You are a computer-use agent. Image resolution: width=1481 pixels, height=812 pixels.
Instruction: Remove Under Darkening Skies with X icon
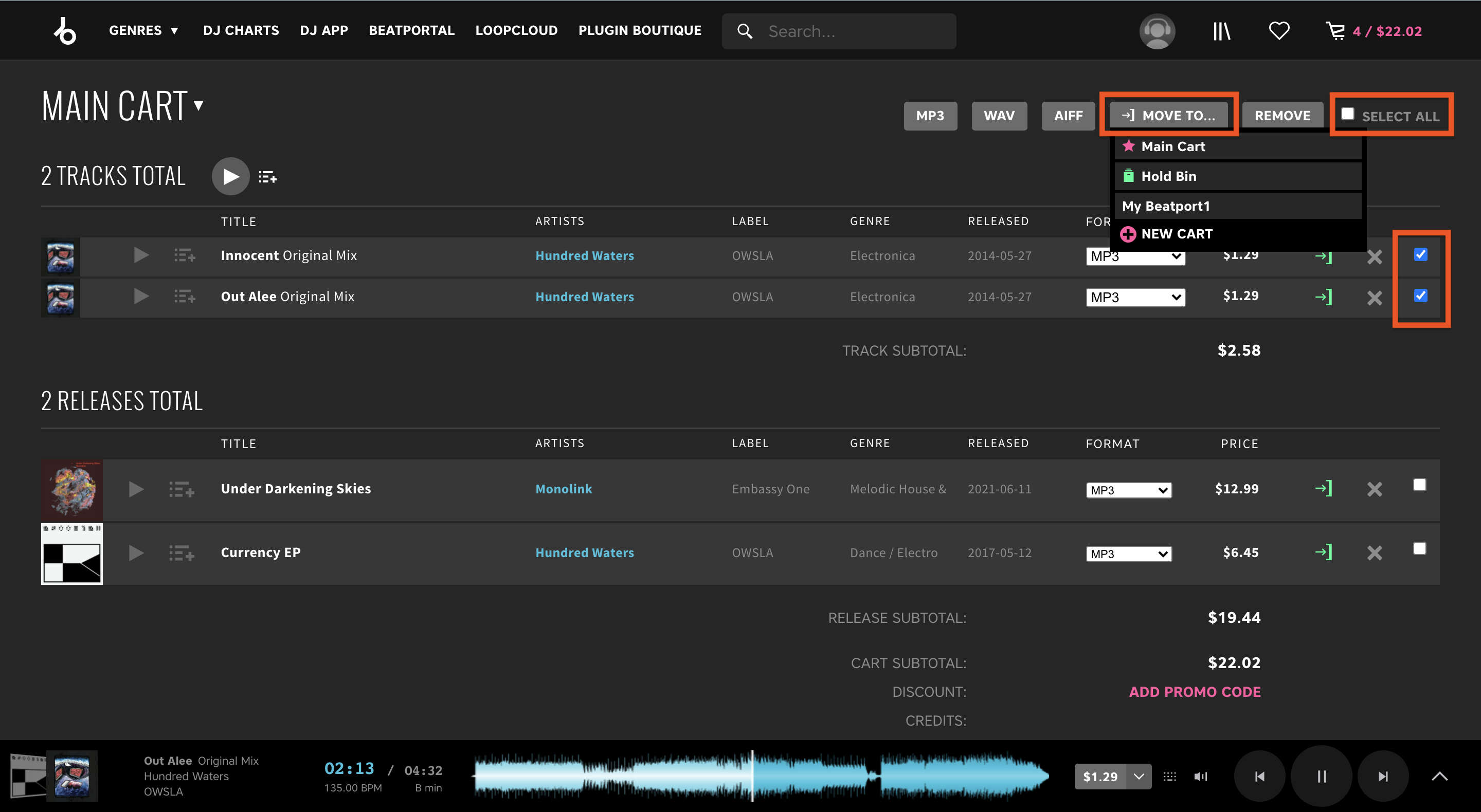[x=1374, y=489]
